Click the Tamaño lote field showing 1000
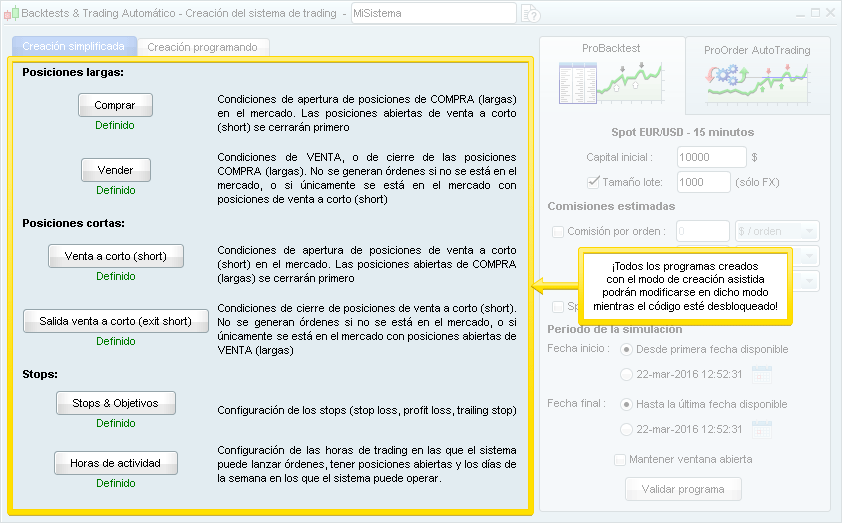The height and width of the screenshot is (523, 842). point(703,182)
